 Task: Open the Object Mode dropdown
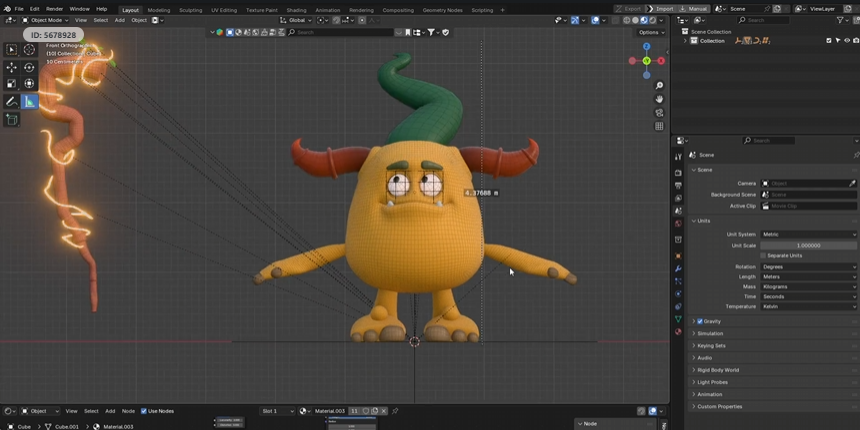point(45,20)
